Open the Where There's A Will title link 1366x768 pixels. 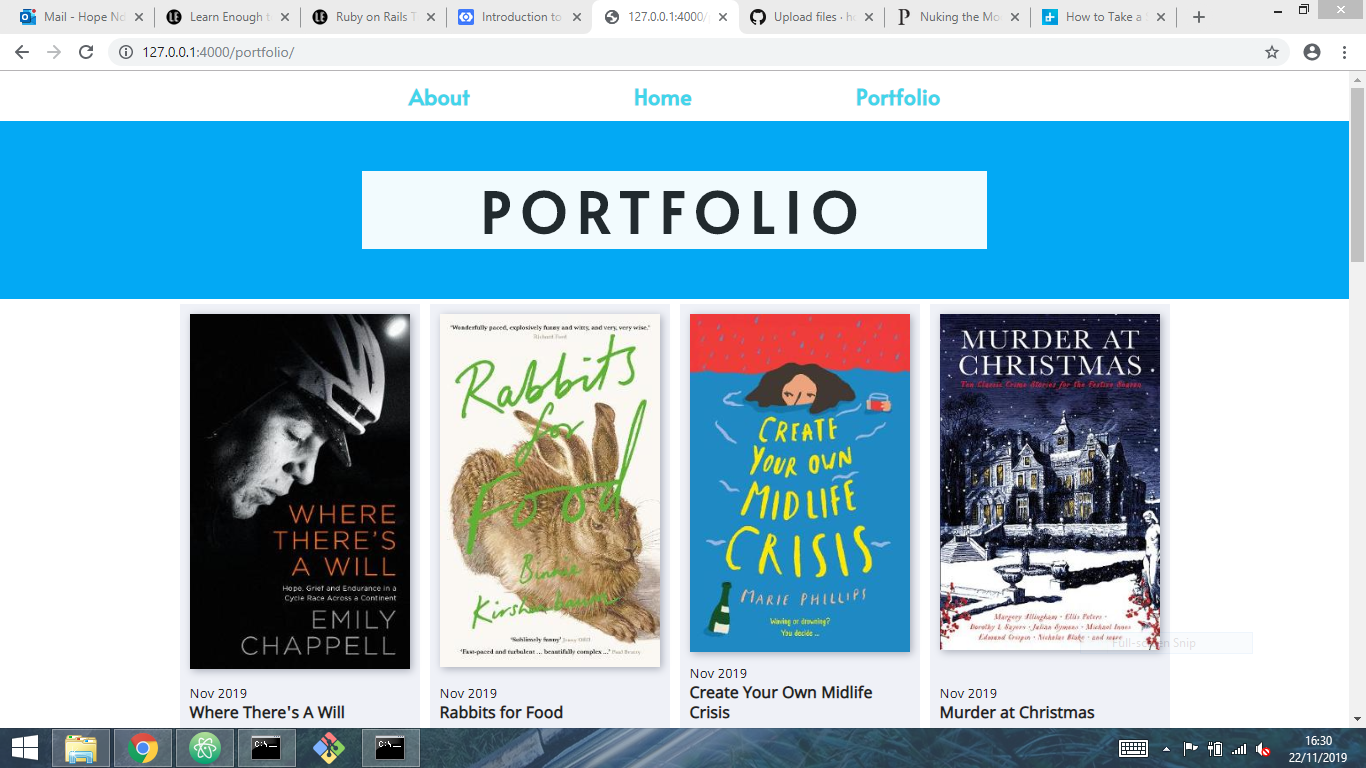point(267,712)
